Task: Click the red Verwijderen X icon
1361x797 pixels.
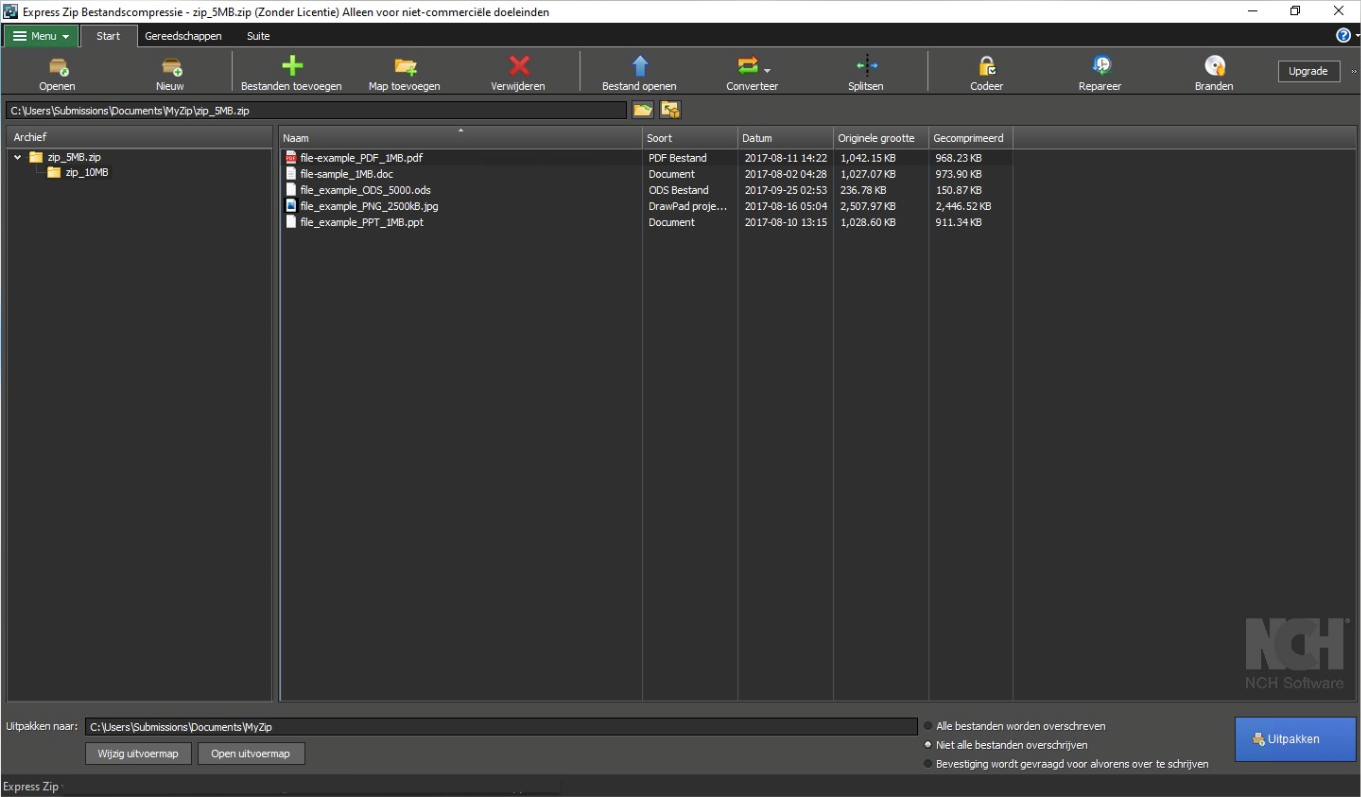Action: pos(519,67)
